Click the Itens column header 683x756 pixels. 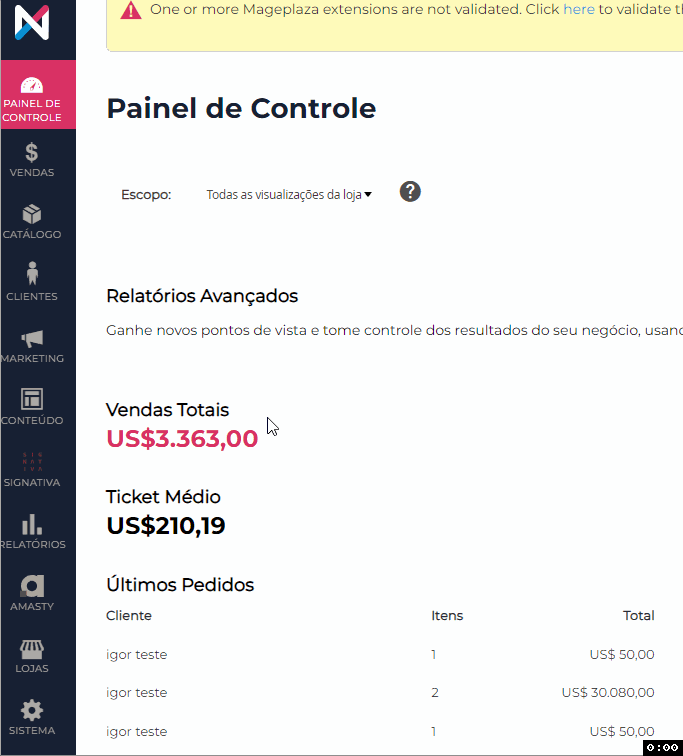click(447, 616)
